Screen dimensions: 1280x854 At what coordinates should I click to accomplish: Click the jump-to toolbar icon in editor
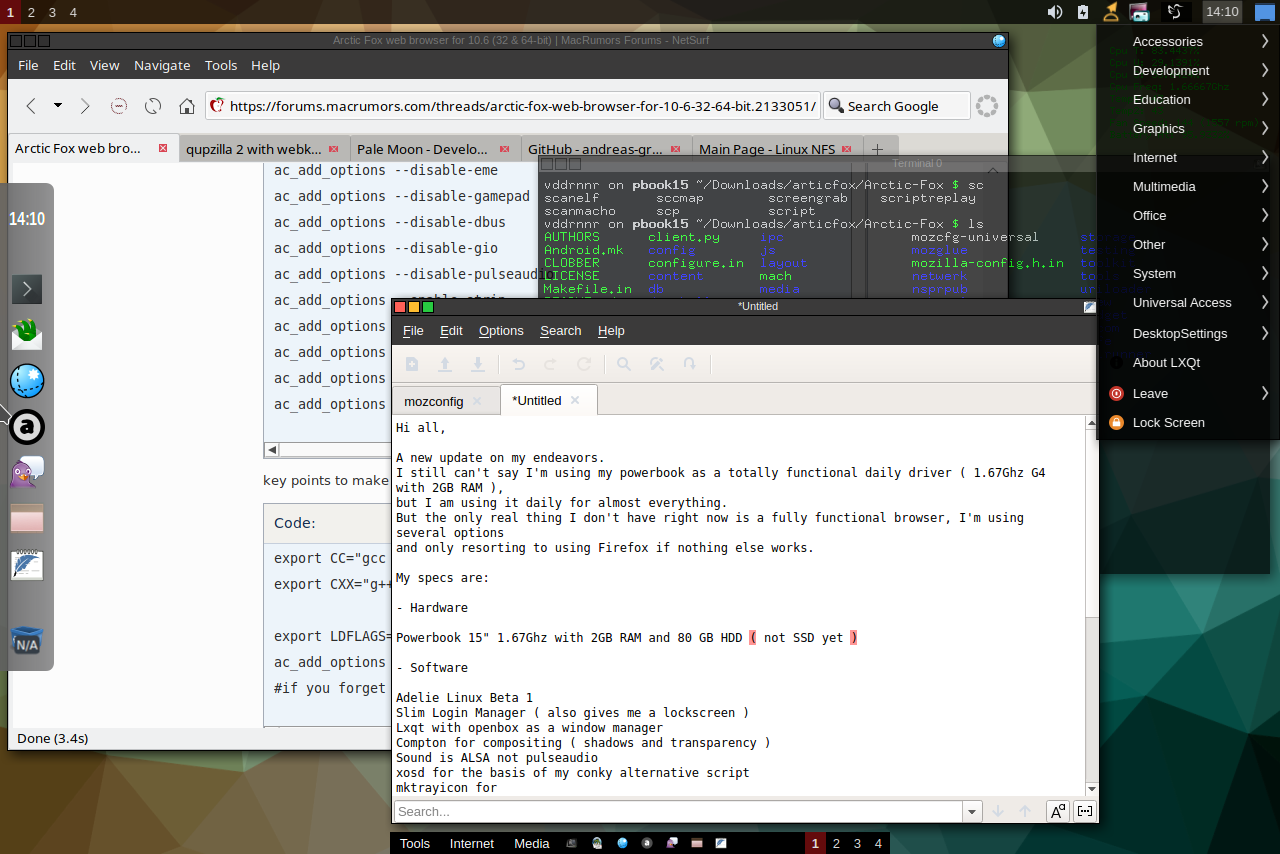690,365
